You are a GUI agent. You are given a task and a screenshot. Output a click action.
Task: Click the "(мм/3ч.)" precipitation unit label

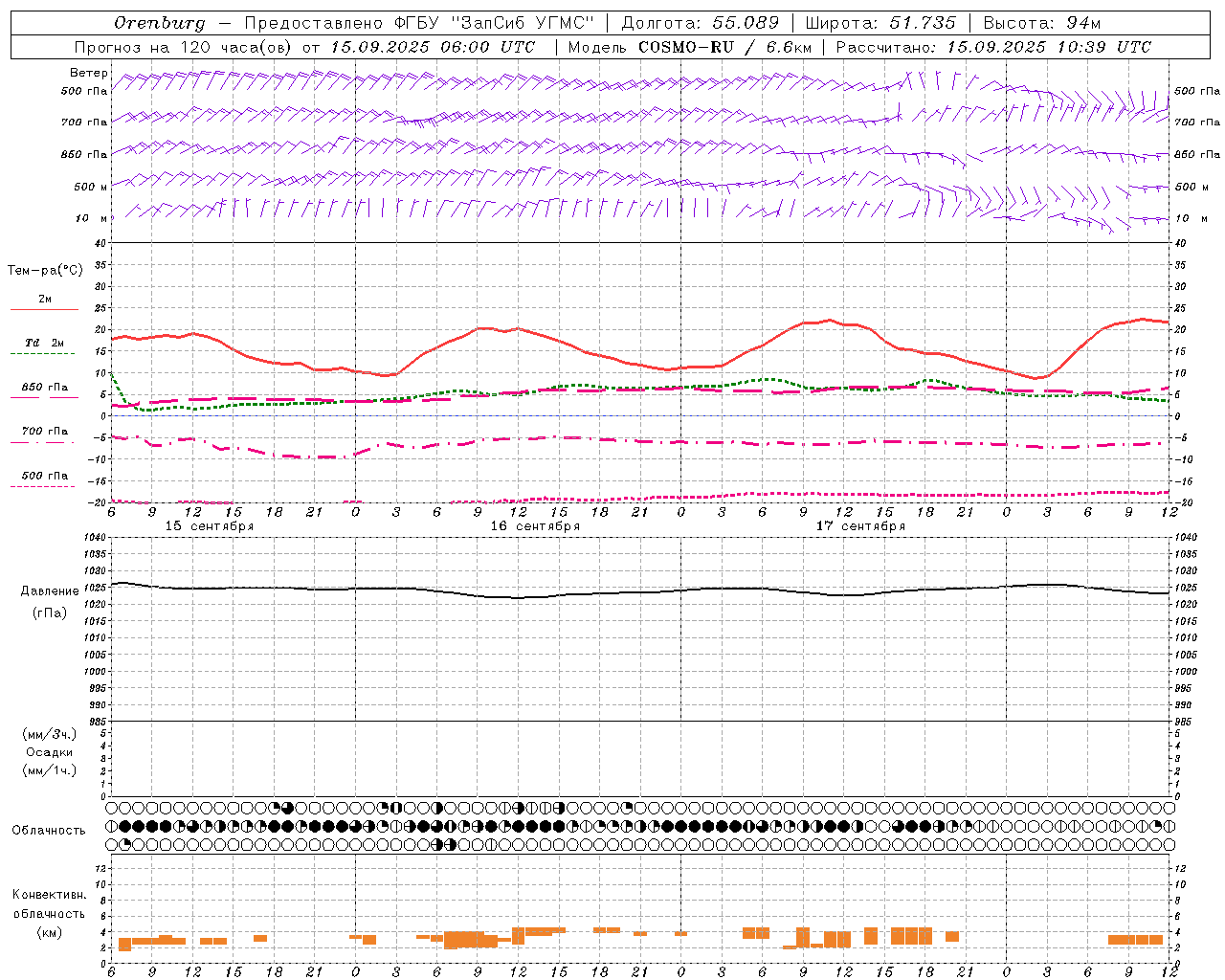click(50, 734)
